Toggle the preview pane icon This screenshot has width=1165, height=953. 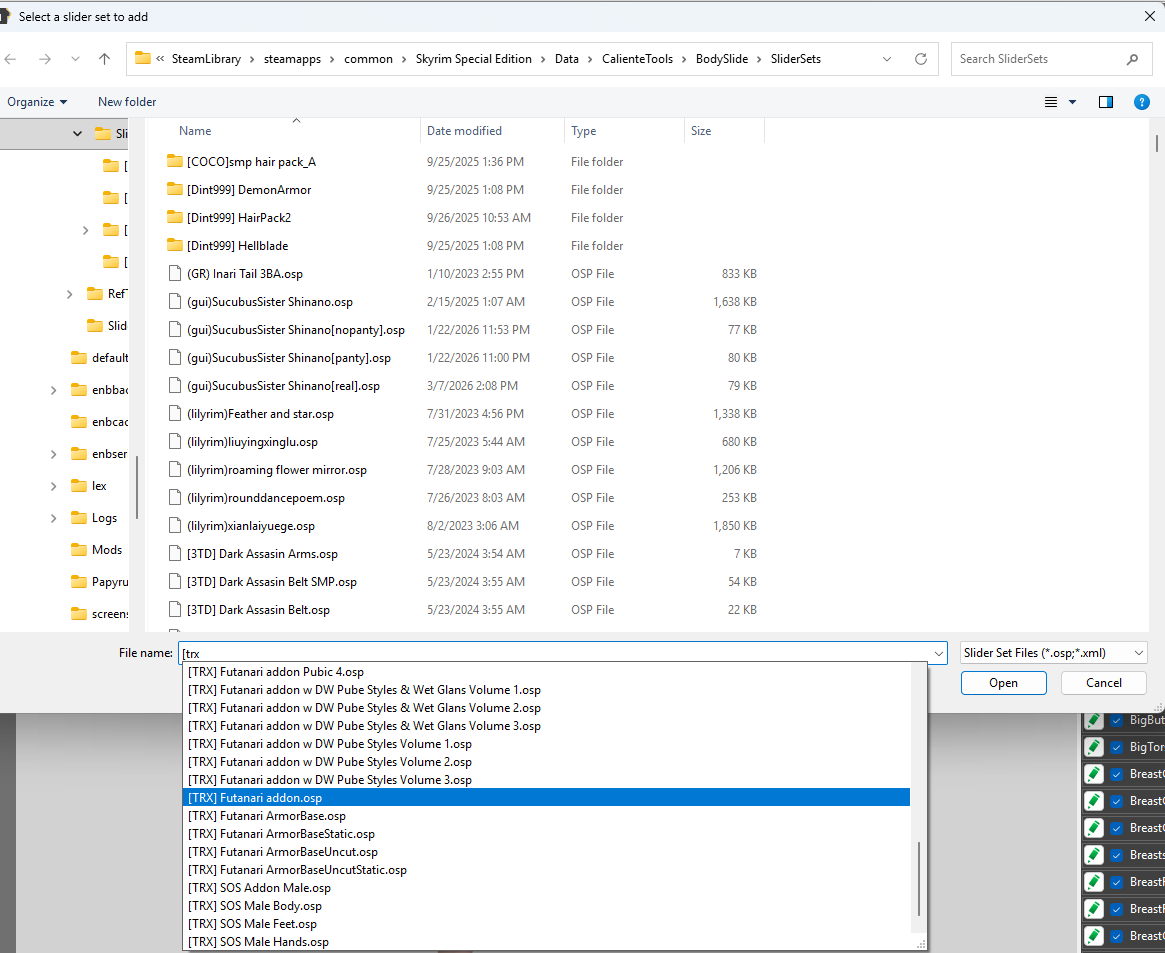(1106, 102)
